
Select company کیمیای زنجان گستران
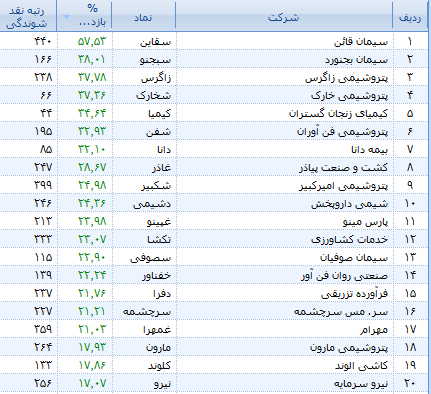coord(338,114)
